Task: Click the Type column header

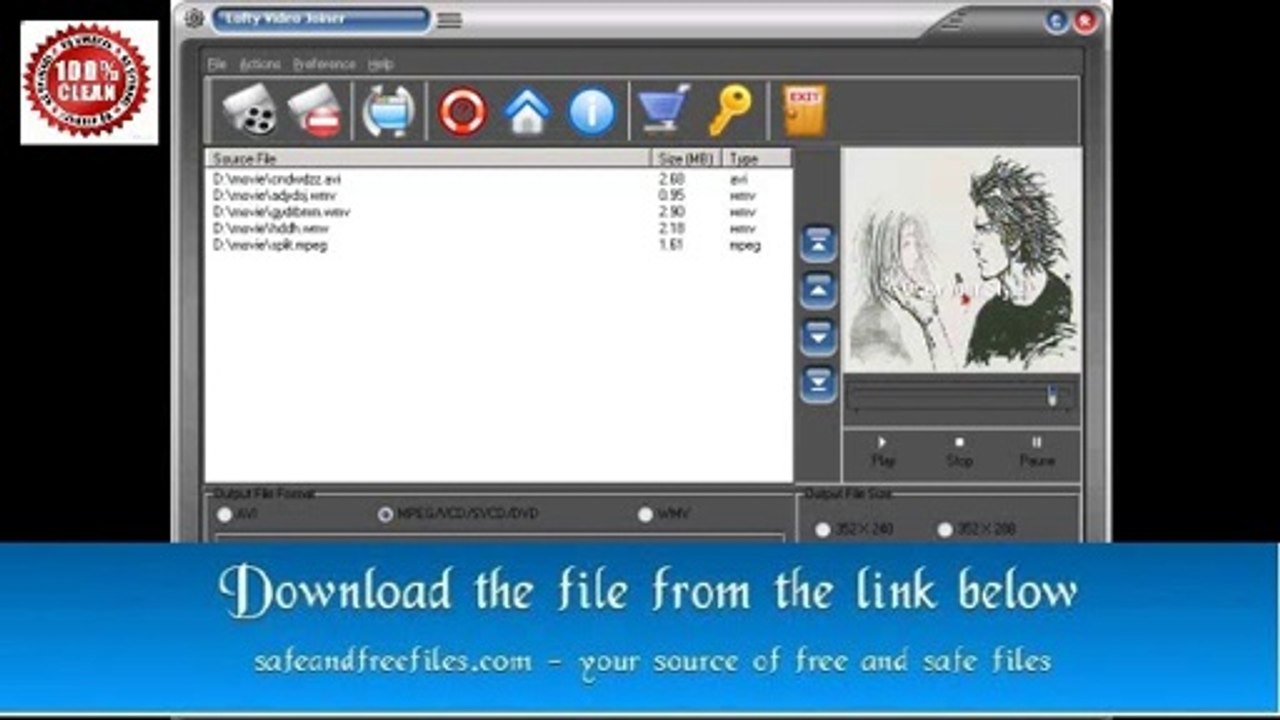Action: click(x=757, y=158)
